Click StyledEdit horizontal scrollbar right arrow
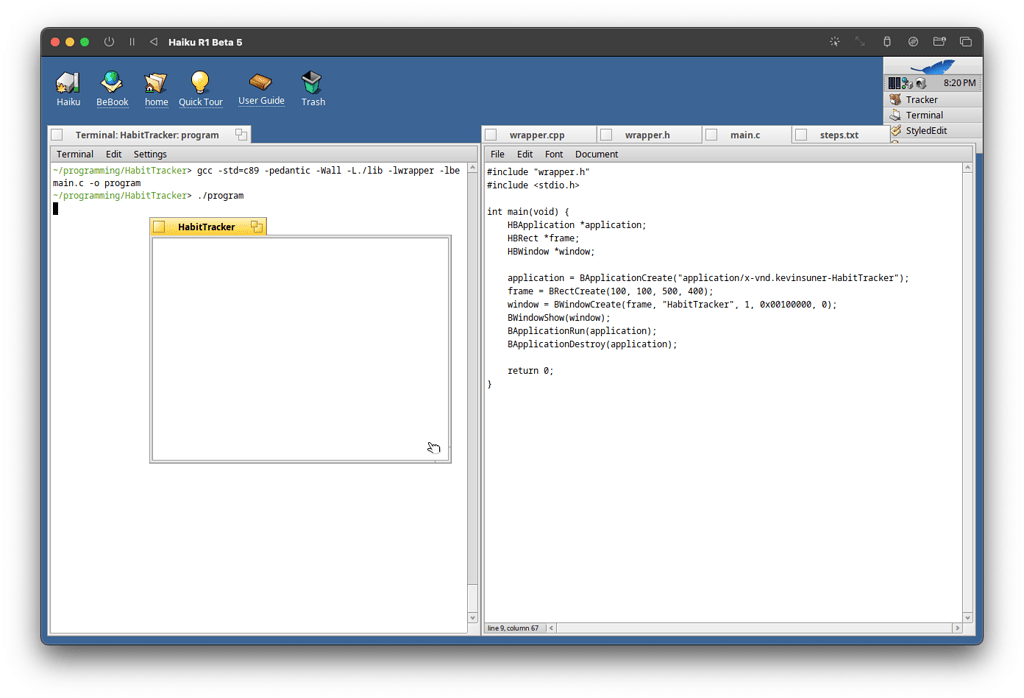 [957, 628]
